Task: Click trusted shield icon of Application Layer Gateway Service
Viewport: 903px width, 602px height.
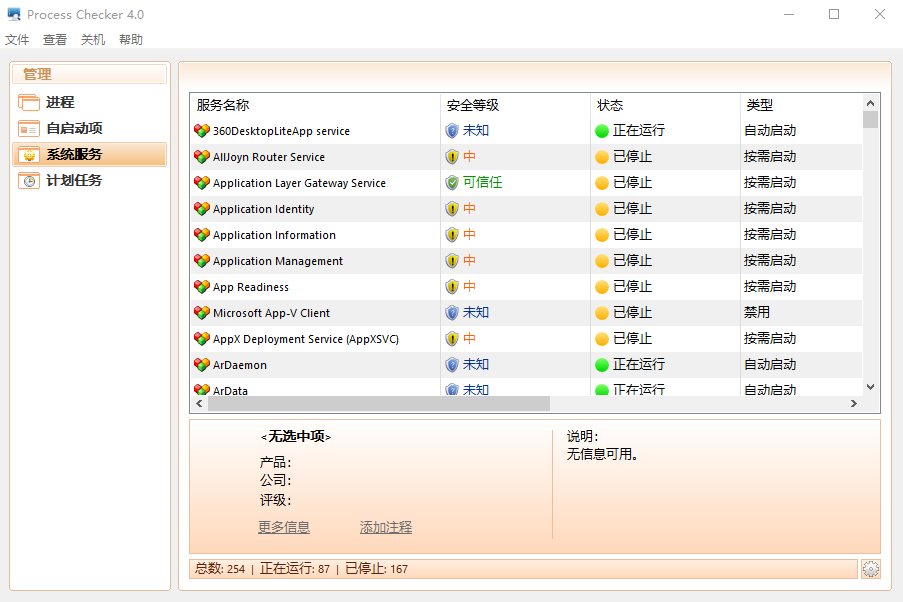Action: point(452,182)
